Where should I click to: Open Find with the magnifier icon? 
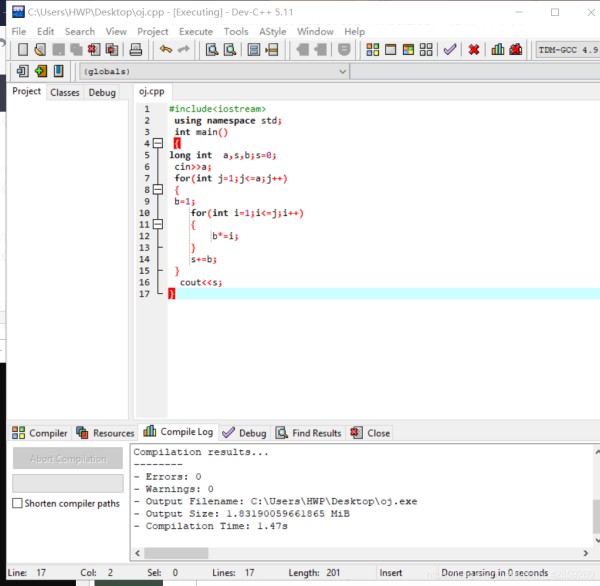tap(212, 50)
